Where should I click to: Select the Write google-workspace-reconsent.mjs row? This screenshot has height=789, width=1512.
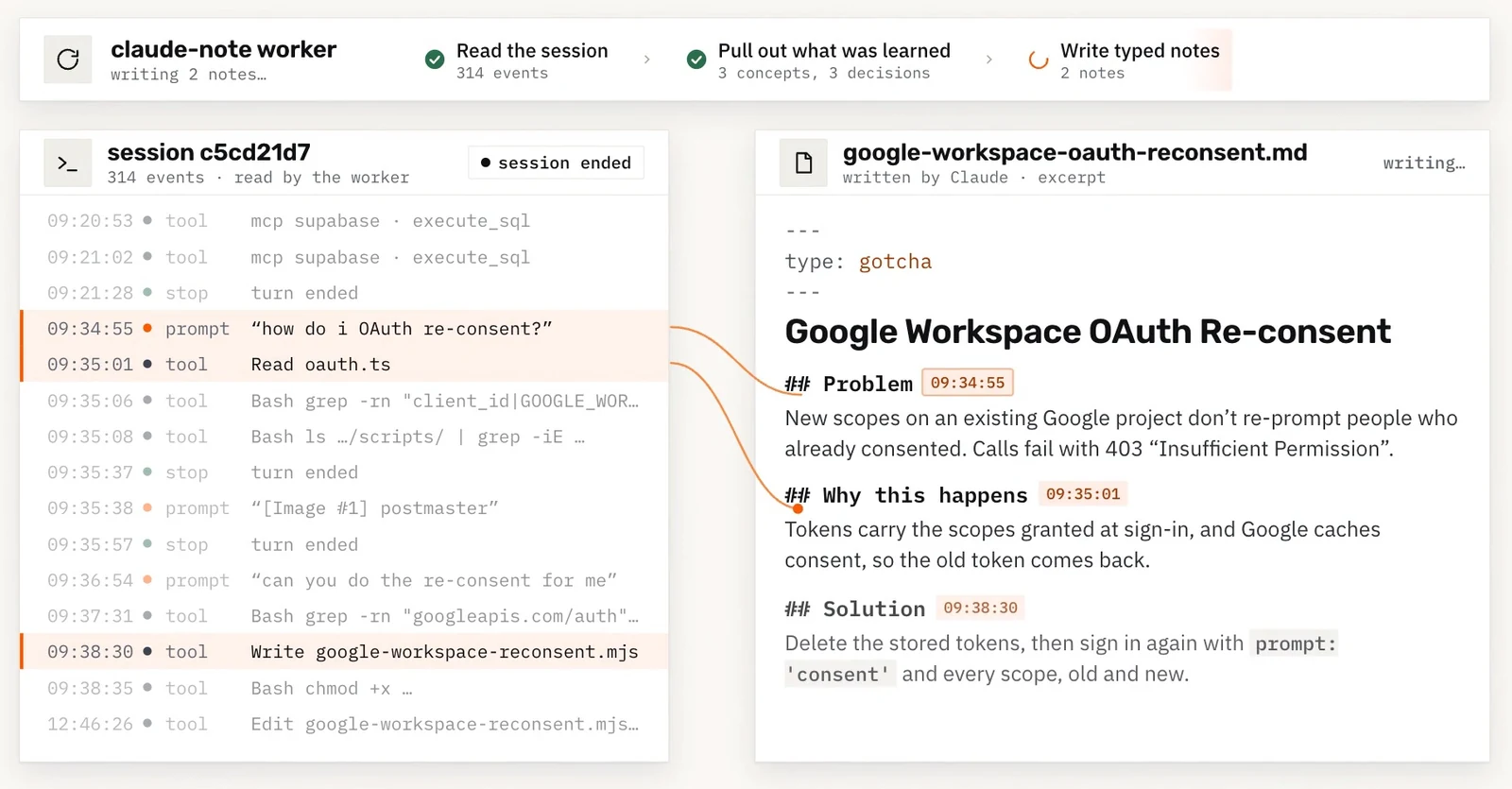[344, 652]
